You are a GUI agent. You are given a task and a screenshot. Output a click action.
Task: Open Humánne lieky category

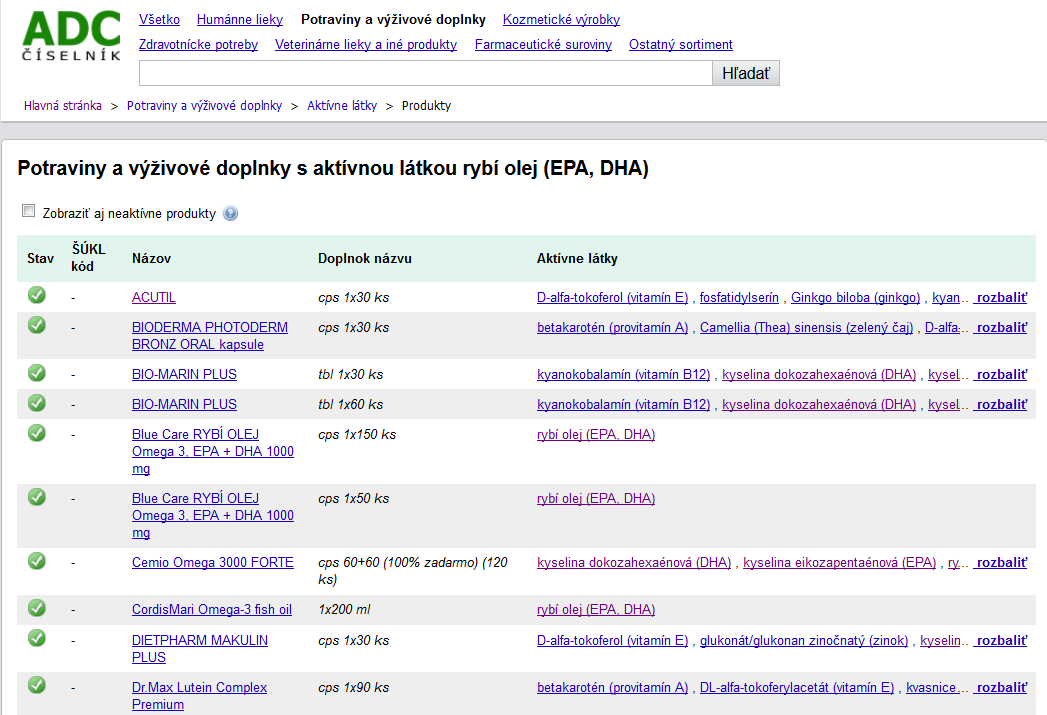tap(240, 19)
